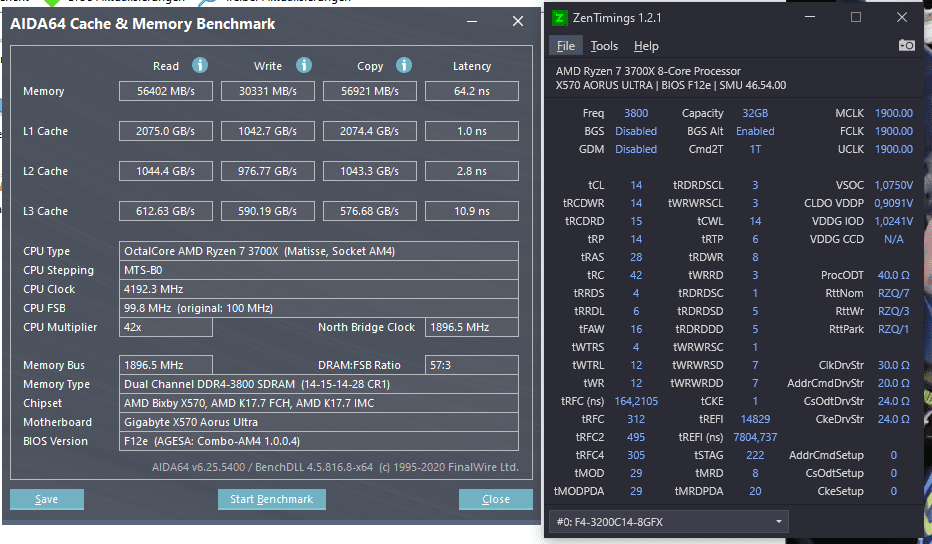Click the ZenTimings green Z app icon
This screenshot has height=544, width=932.
[559, 18]
